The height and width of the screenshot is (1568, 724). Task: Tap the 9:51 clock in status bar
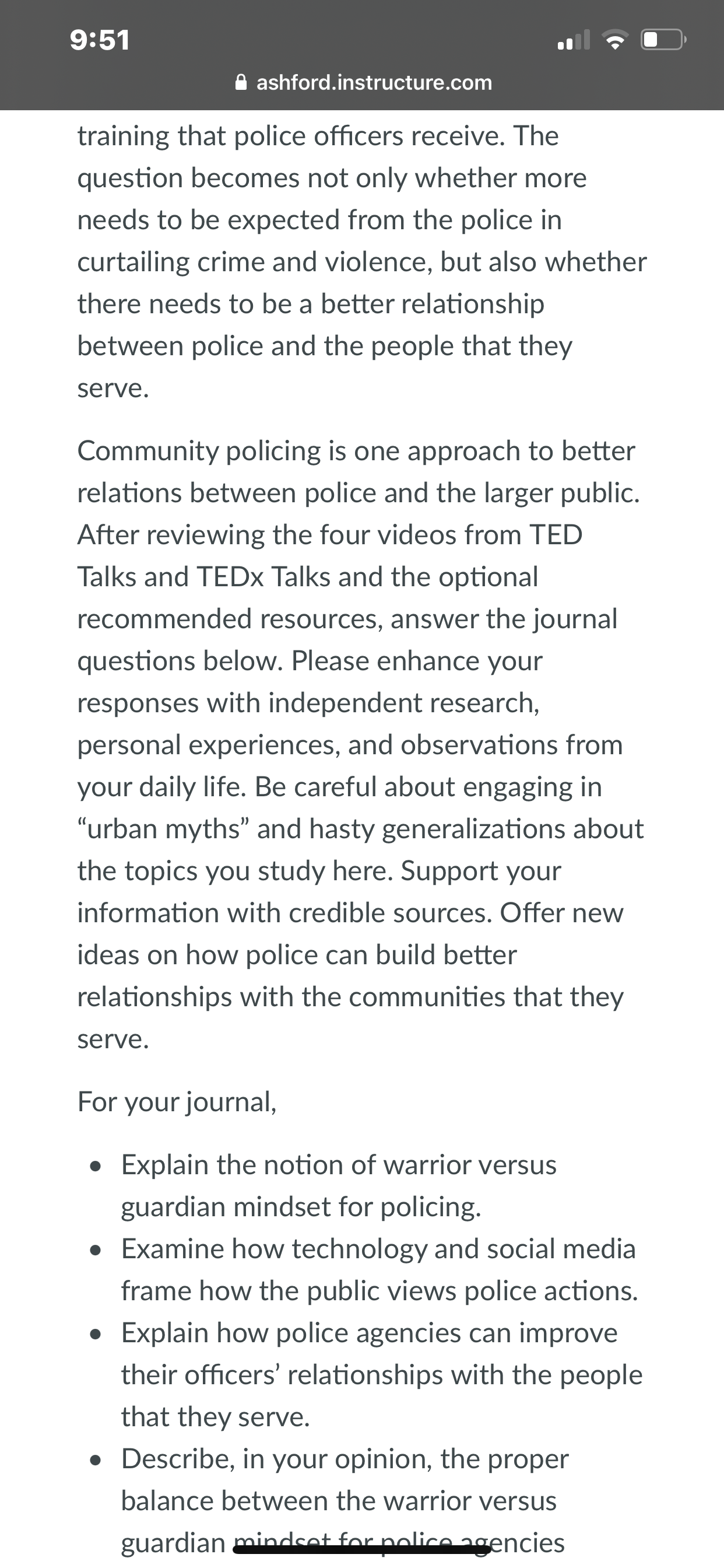[x=100, y=40]
